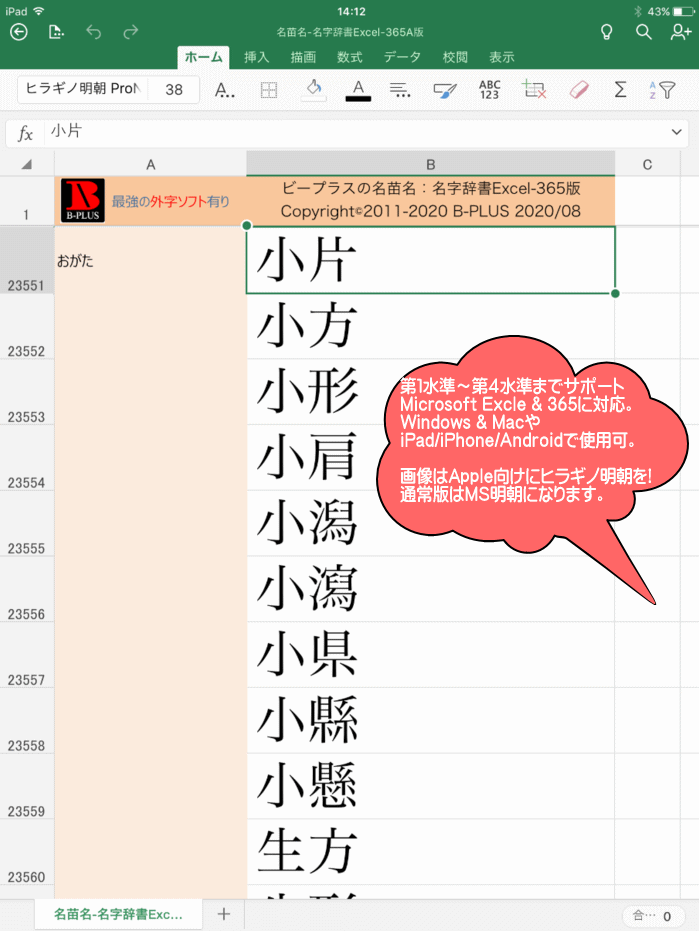Select the Copyright header cell
Screen dimensions: 699x931
(x=431, y=201)
